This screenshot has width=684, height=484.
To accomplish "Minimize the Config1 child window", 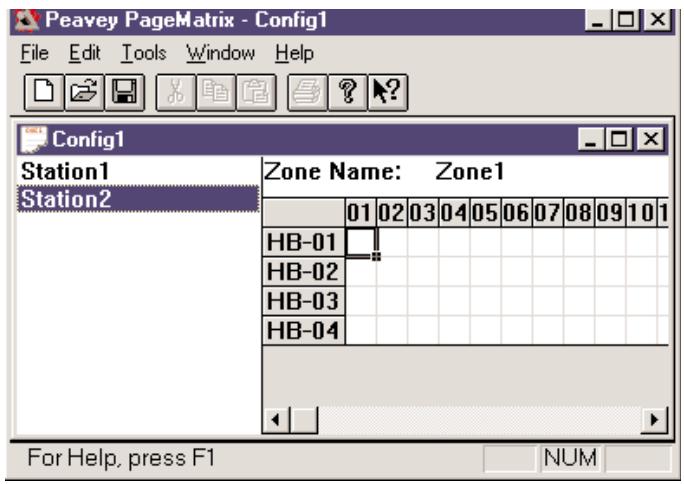I will click(x=591, y=140).
